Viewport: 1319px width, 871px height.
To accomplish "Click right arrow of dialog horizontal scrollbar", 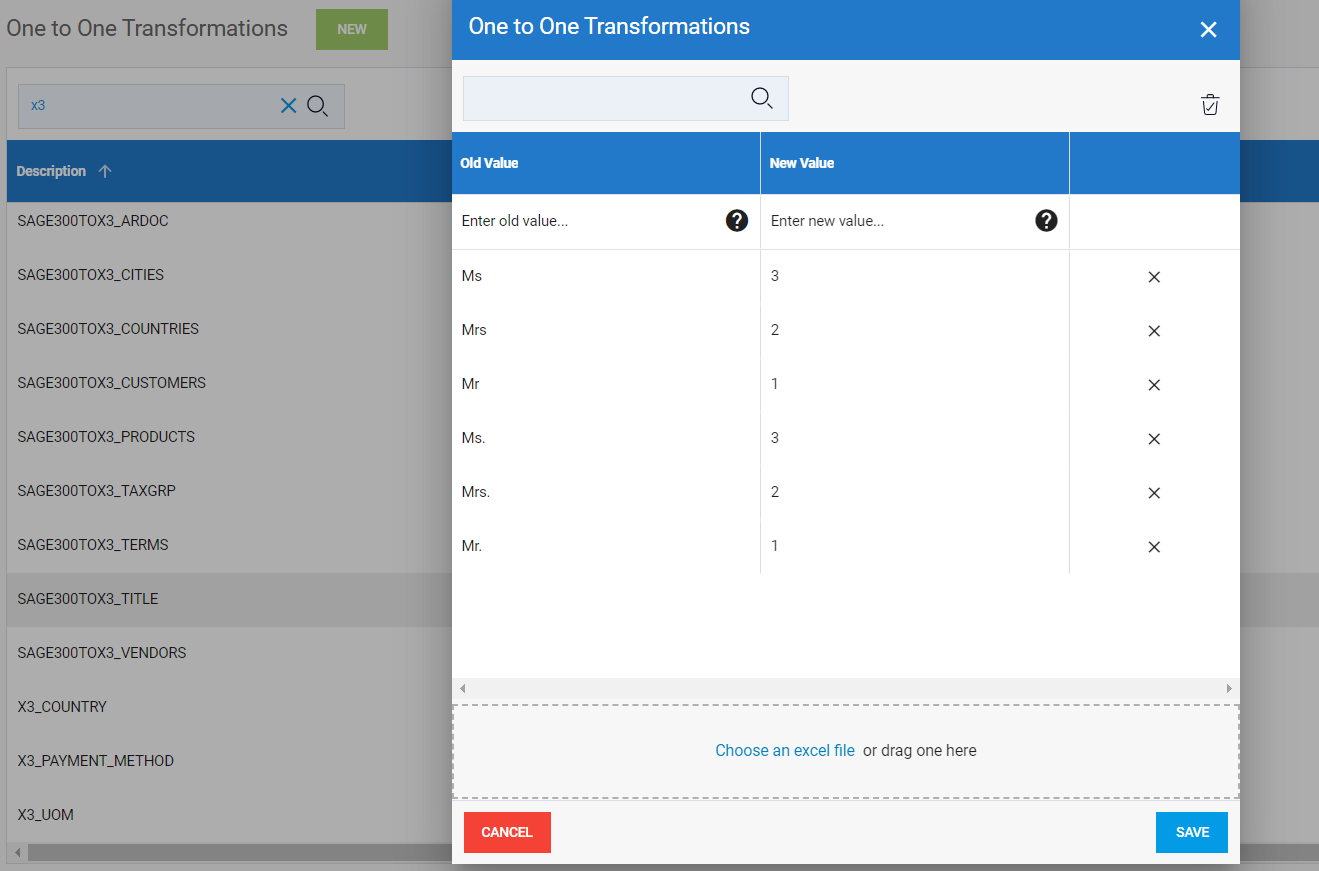I will coord(1229,689).
